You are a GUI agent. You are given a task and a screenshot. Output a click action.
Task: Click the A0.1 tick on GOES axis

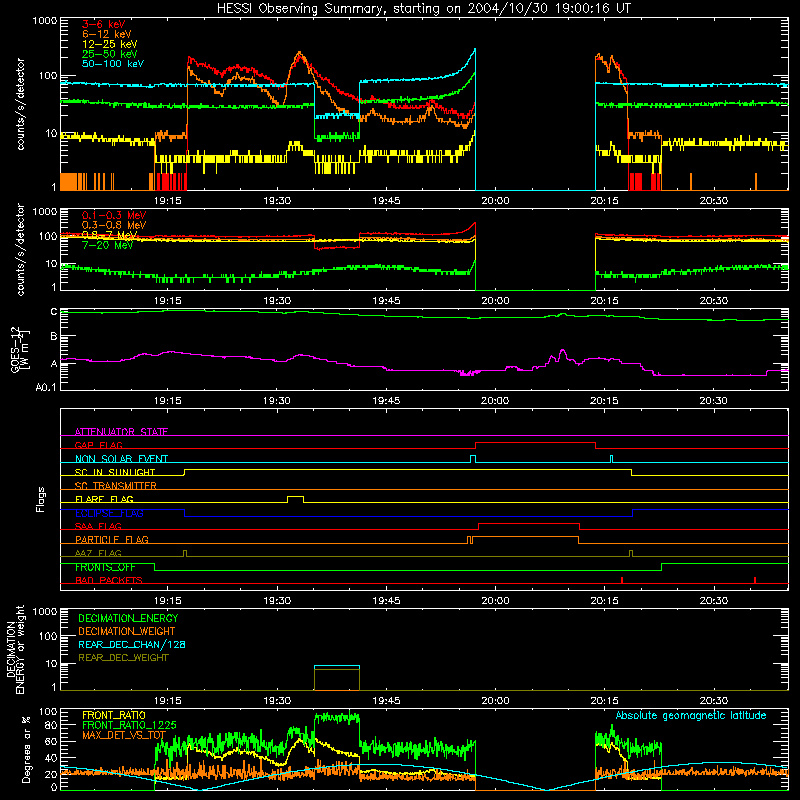(x=46, y=387)
